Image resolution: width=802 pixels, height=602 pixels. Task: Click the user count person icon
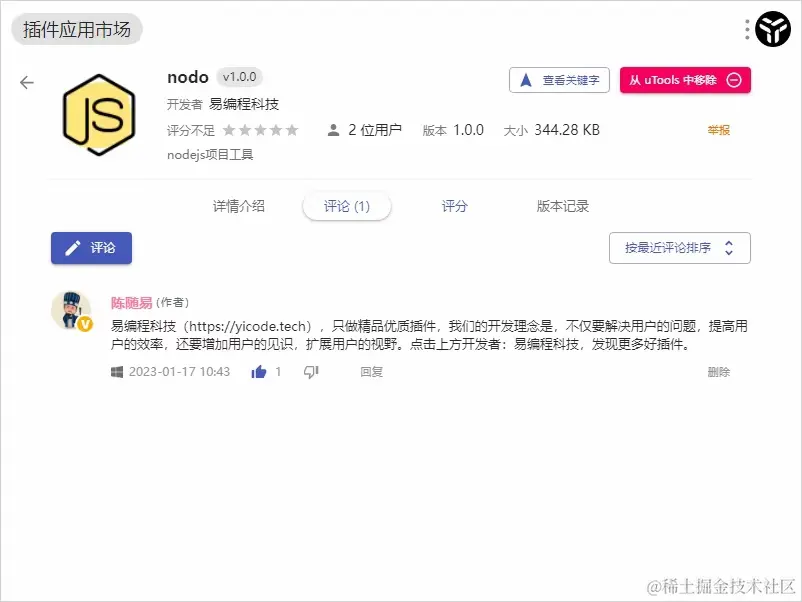pos(333,130)
